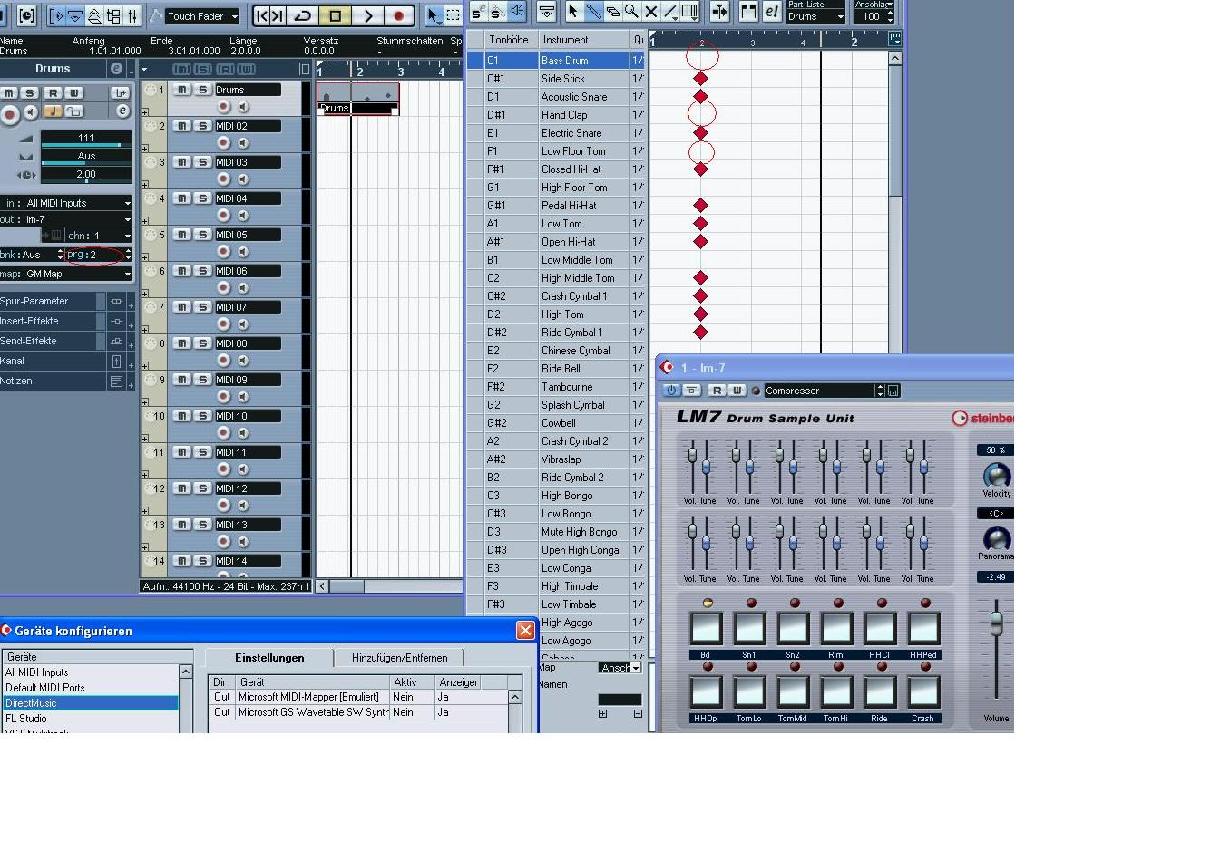Screen dimensions: 1205x857
Task: Click the TomMid pad in LM7
Action: pos(793,691)
